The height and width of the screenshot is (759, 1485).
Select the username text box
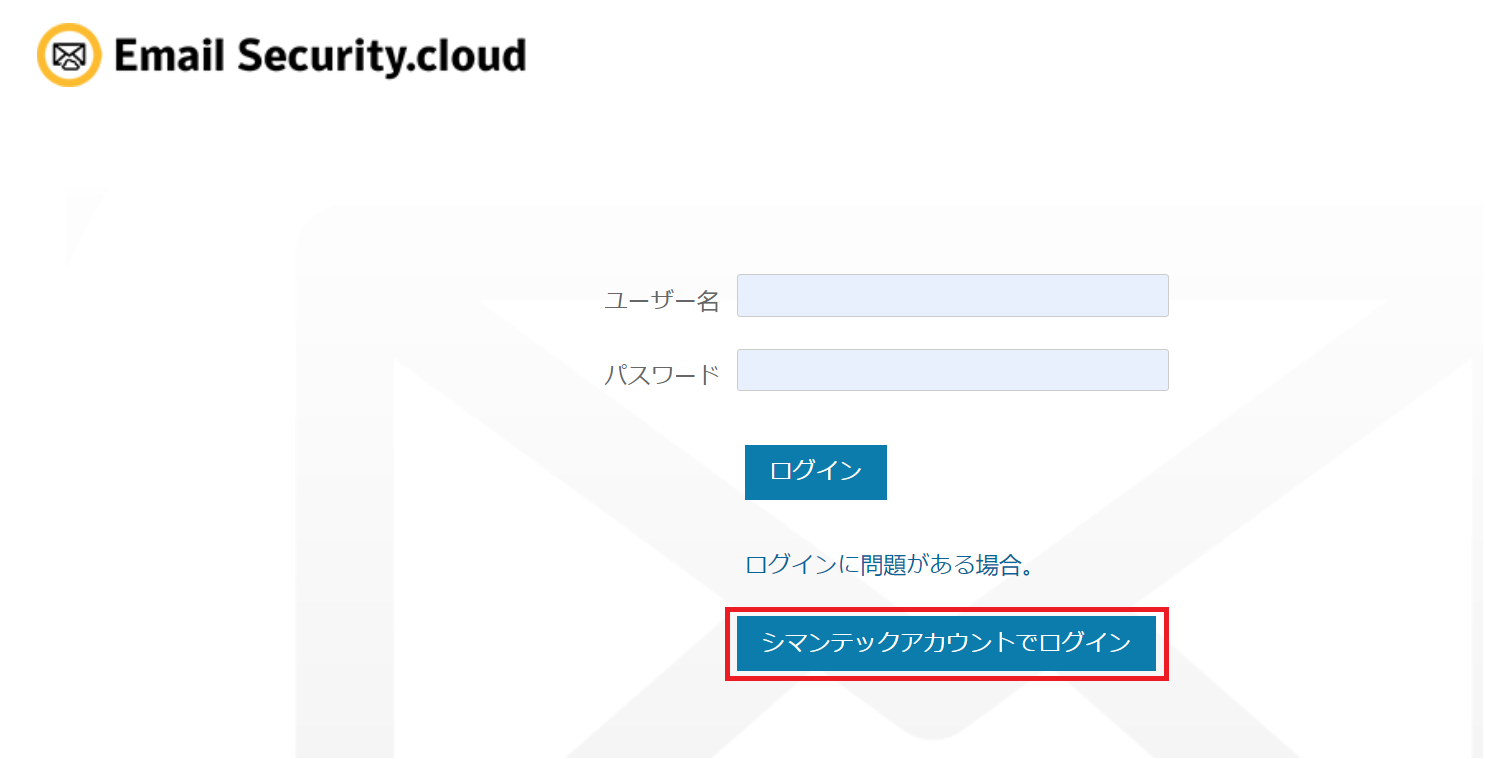[x=952, y=296]
